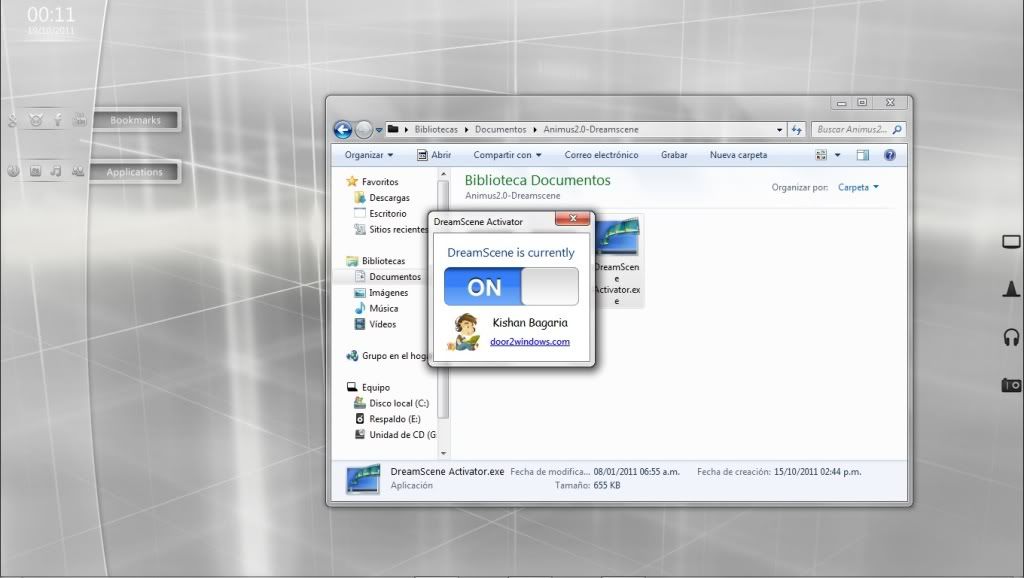
Task: Click the monitor icon on right edge
Action: [x=1011, y=242]
